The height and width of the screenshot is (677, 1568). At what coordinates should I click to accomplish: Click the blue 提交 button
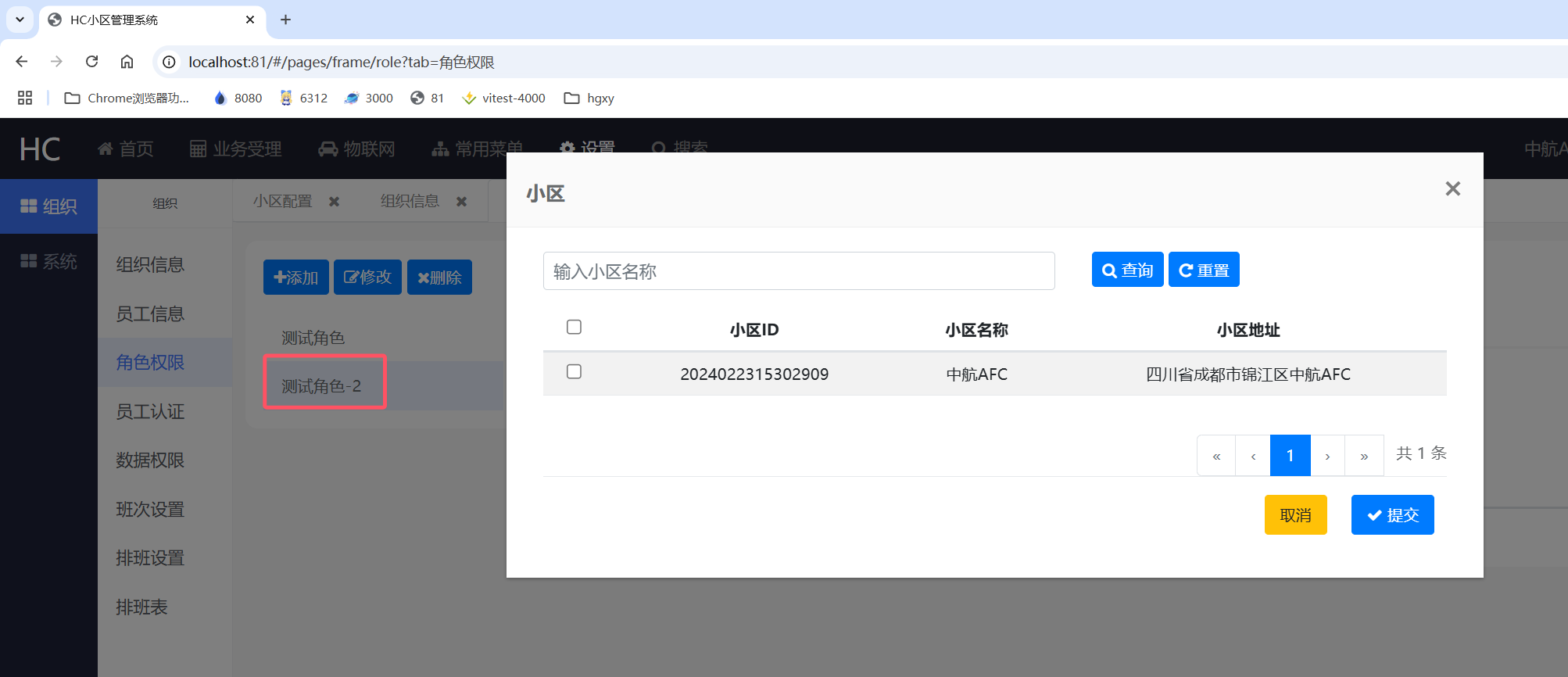pyautogui.click(x=1393, y=514)
